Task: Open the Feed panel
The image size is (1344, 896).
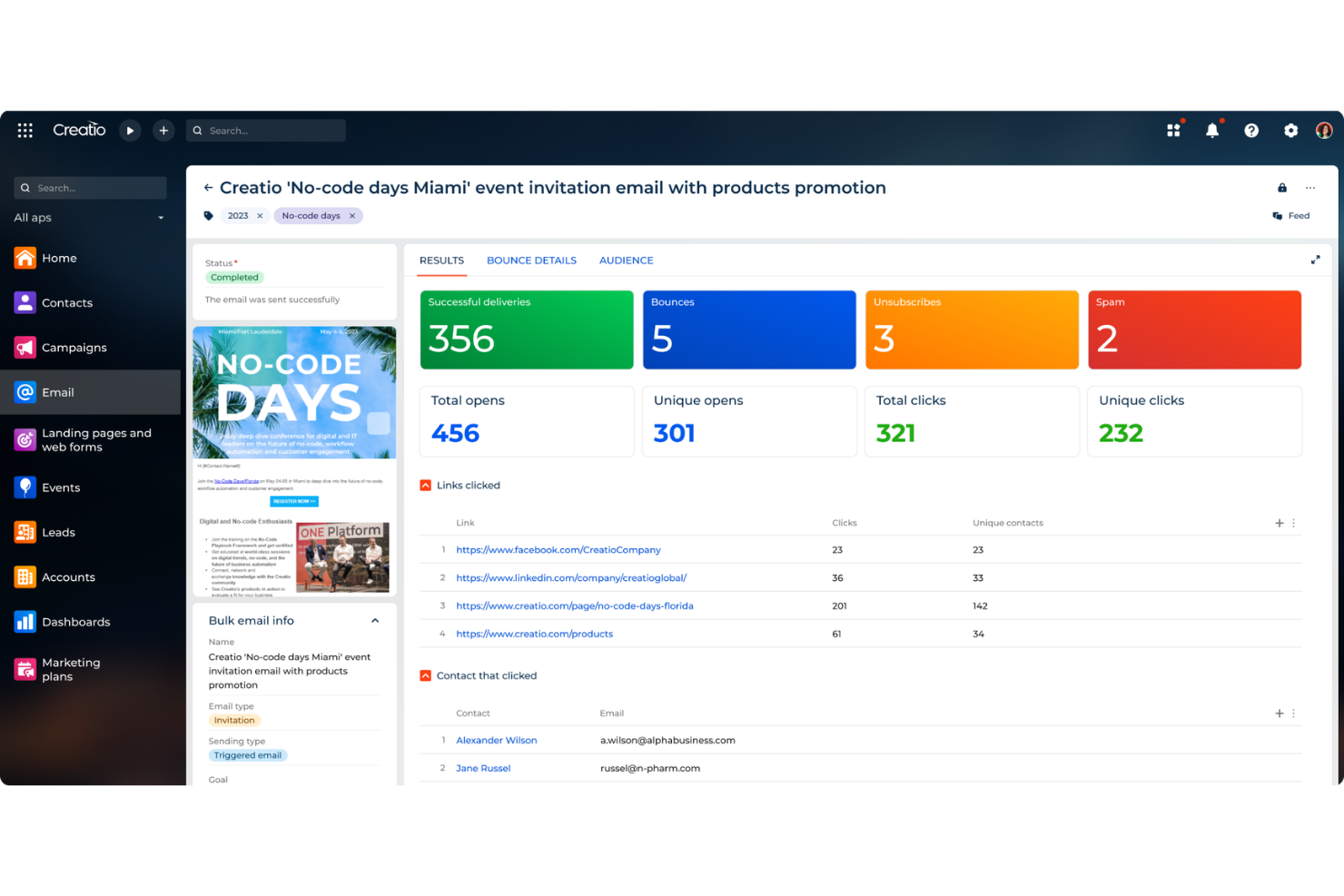Action: [x=1291, y=216]
